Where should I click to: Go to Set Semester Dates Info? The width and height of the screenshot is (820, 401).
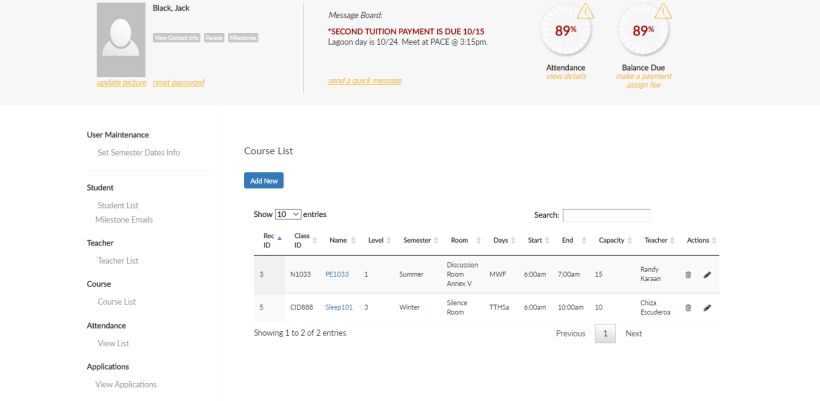(138, 153)
